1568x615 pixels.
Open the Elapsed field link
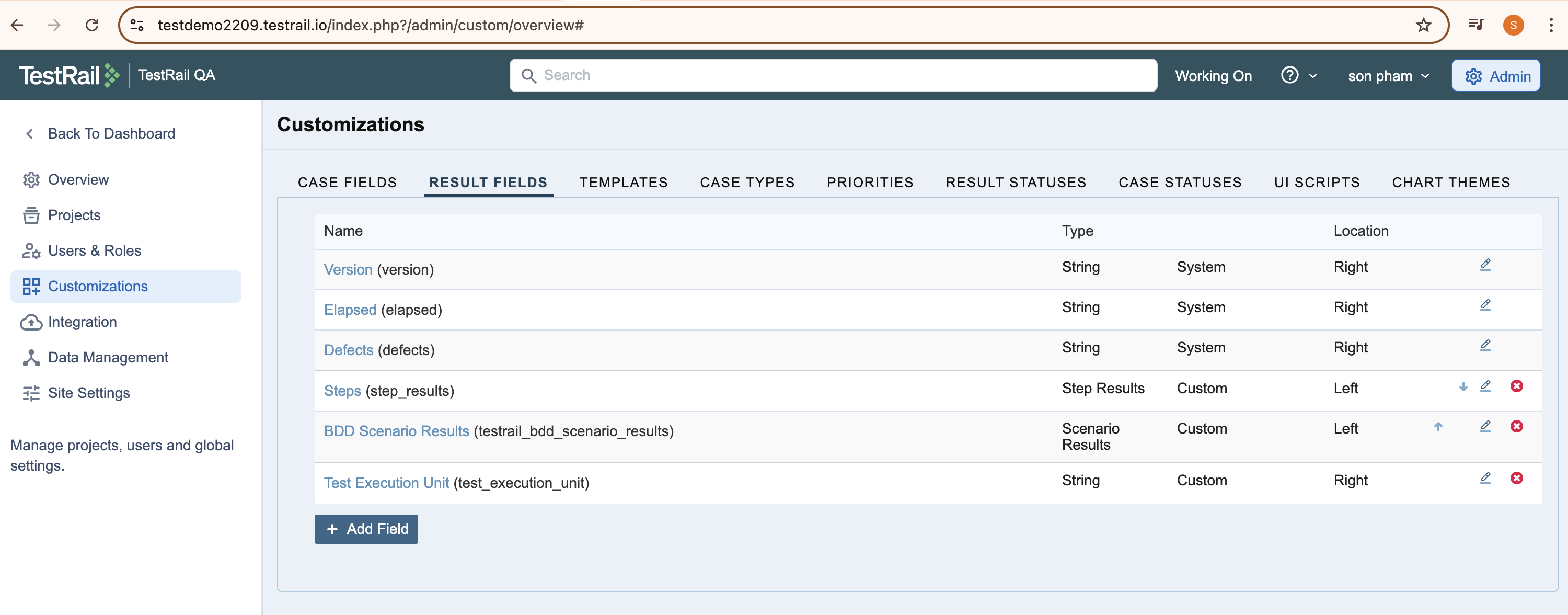click(350, 309)
